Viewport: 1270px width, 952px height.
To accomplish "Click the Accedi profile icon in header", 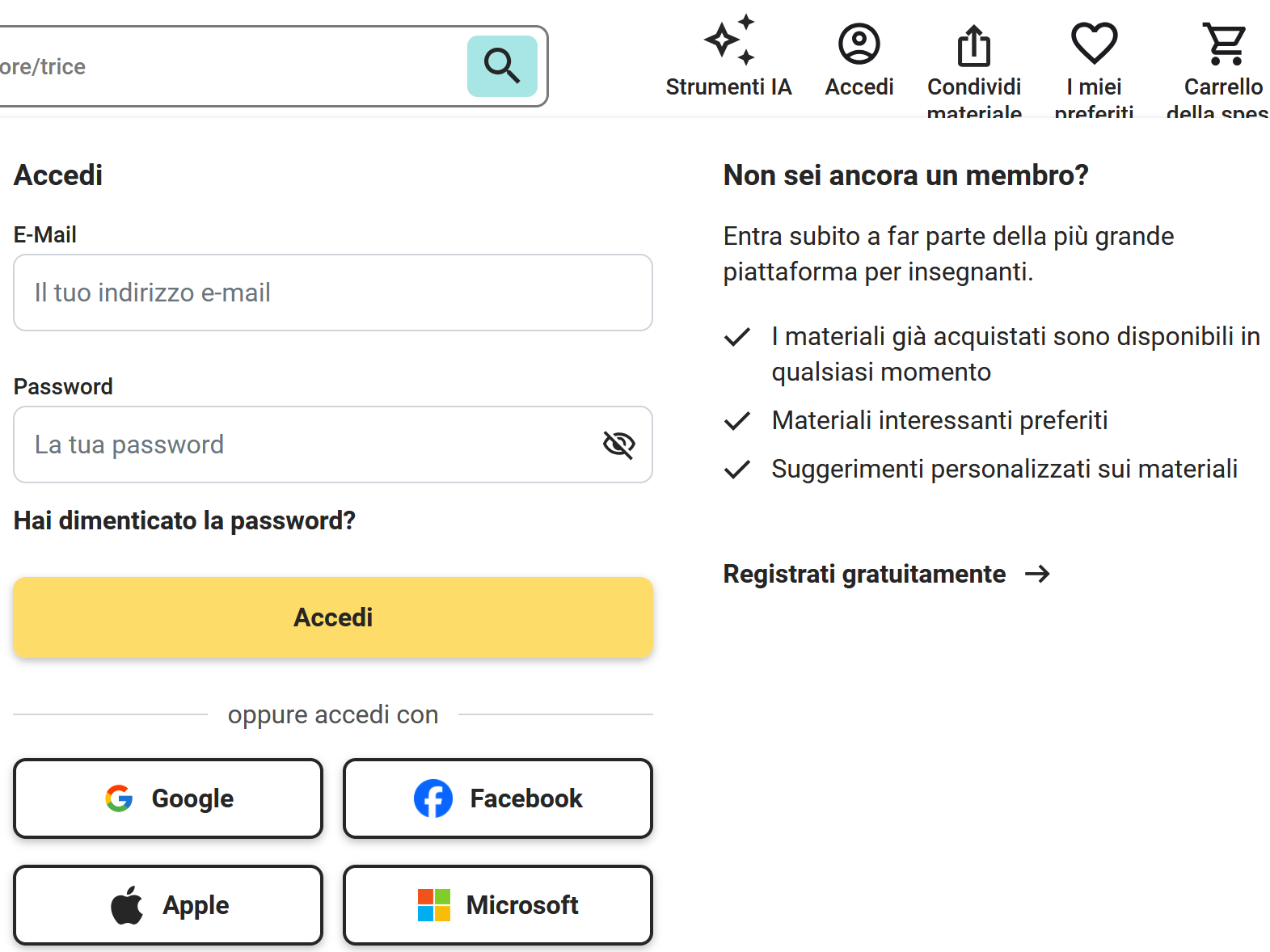I will [859, 44].
